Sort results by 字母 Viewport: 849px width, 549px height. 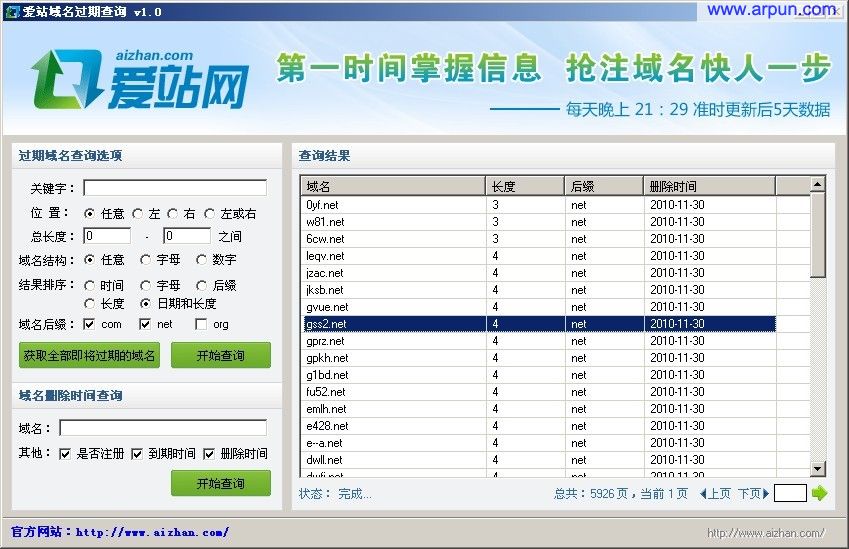coord(145,285)
